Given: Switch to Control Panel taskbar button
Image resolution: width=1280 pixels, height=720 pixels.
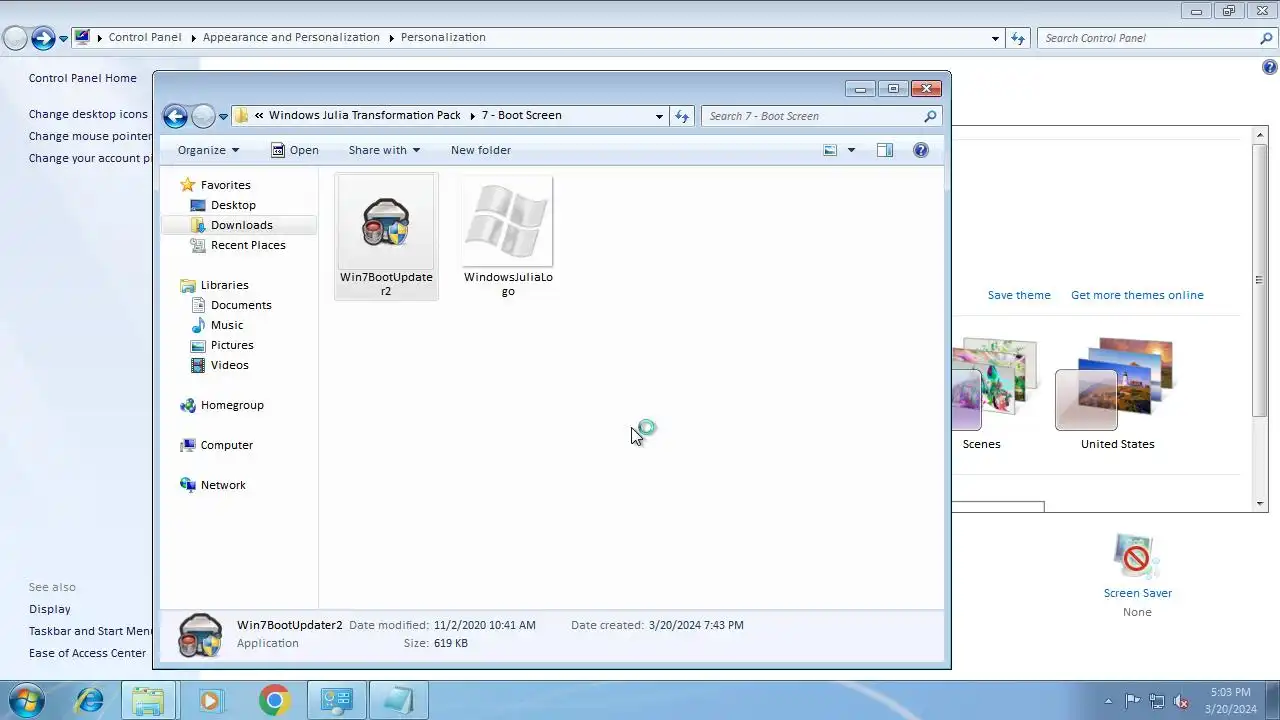Looking at the screenshot, I should click(x=336, y=701).
